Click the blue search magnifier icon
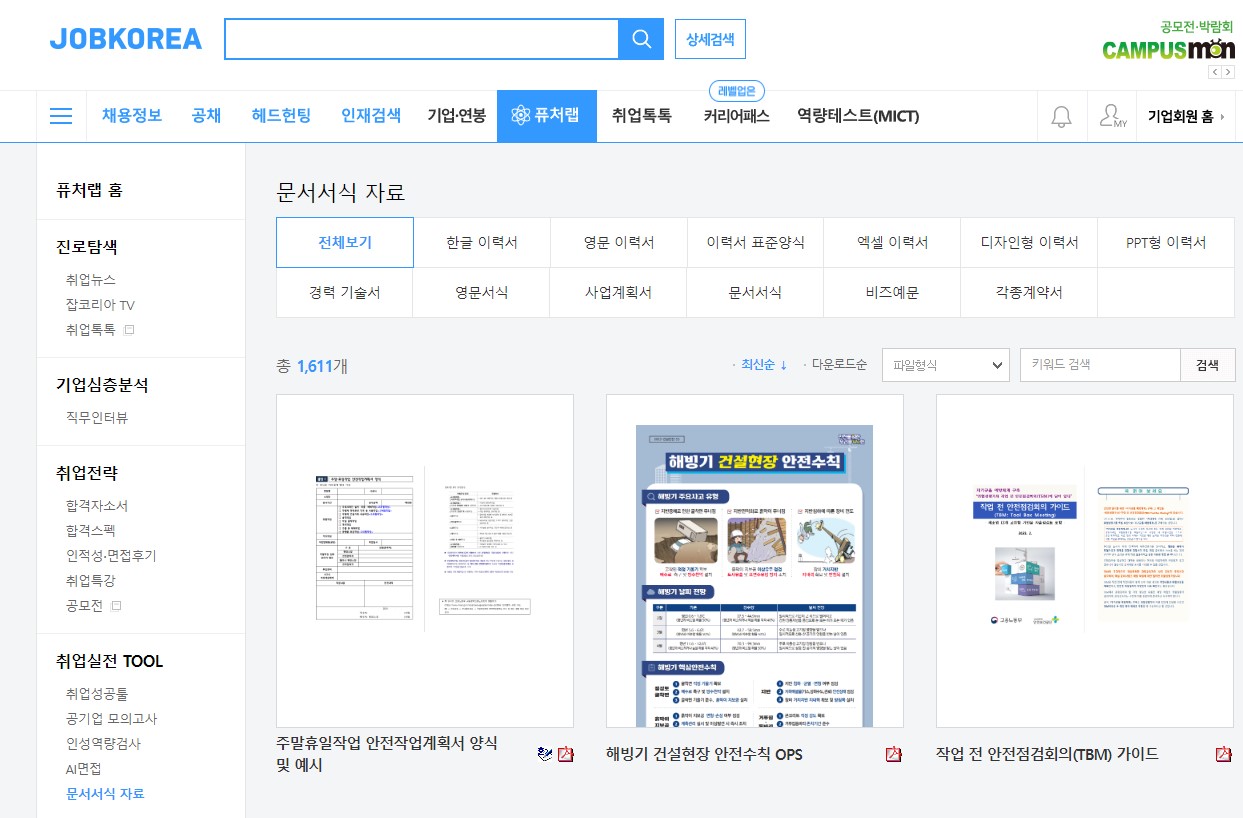 click(641, 38)
